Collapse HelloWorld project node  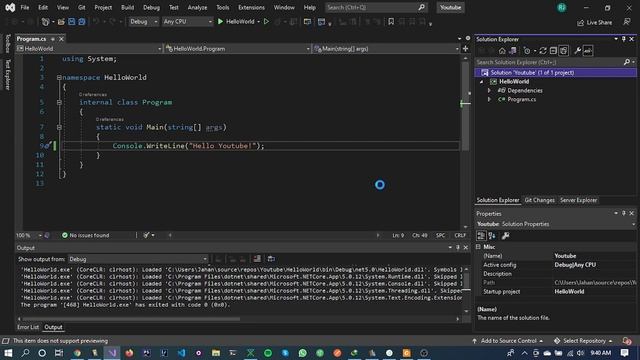point(482,82)
